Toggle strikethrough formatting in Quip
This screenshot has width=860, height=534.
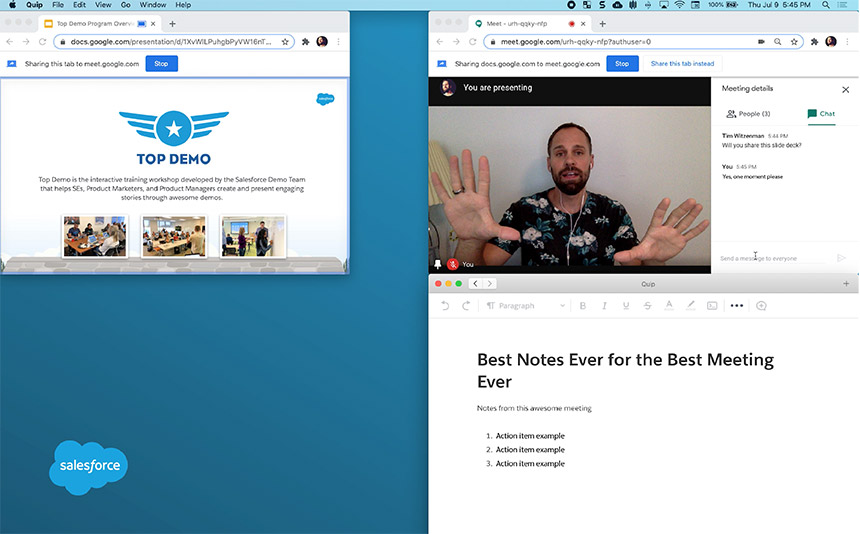647,306
